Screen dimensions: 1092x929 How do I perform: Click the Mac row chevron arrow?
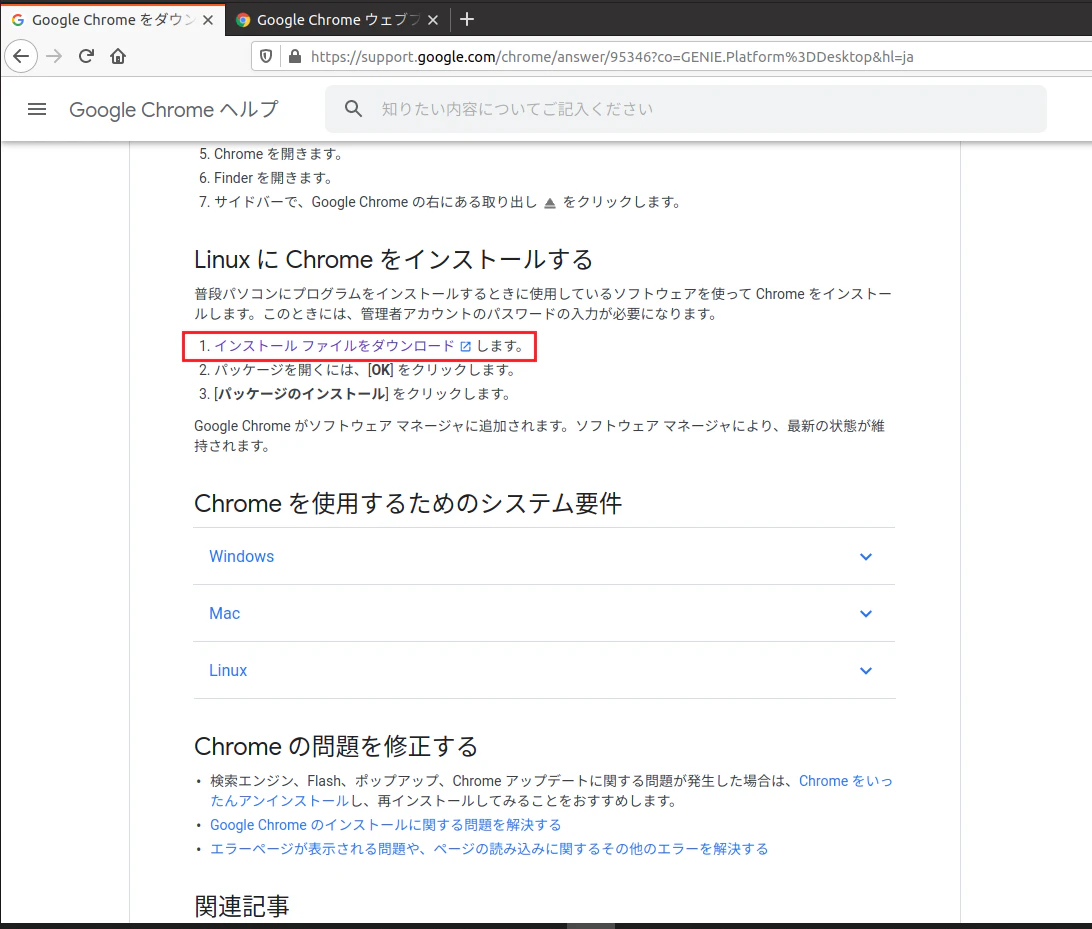866,614
